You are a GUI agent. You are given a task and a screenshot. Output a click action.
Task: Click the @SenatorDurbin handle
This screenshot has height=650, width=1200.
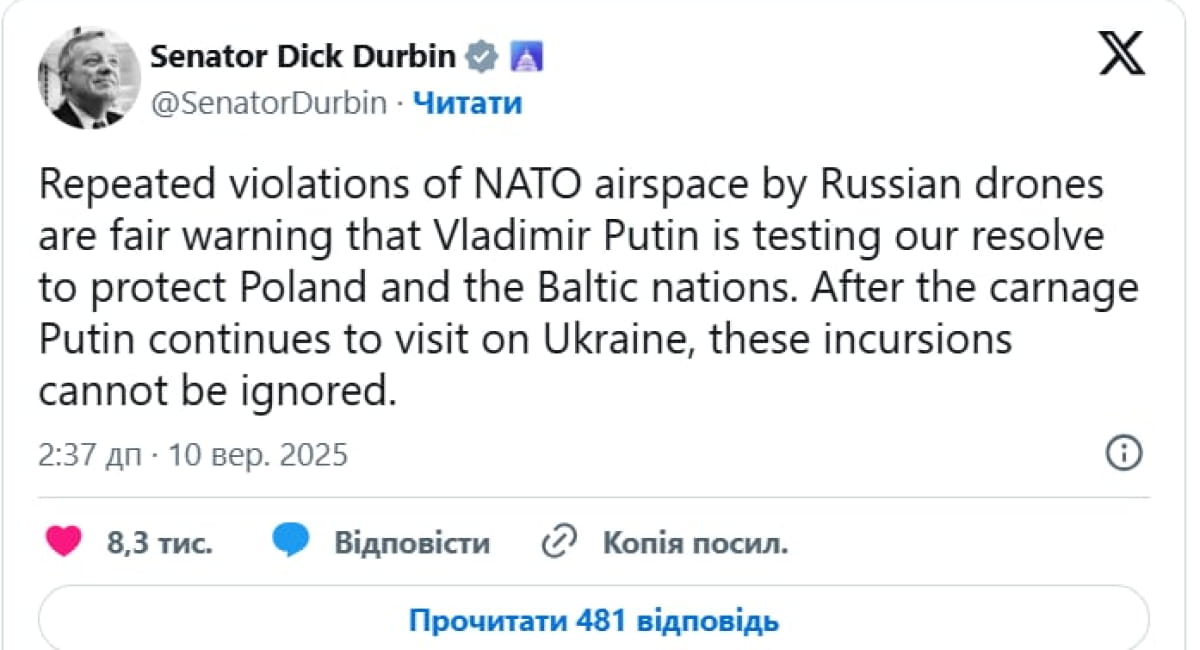click(x=268, y=103)
